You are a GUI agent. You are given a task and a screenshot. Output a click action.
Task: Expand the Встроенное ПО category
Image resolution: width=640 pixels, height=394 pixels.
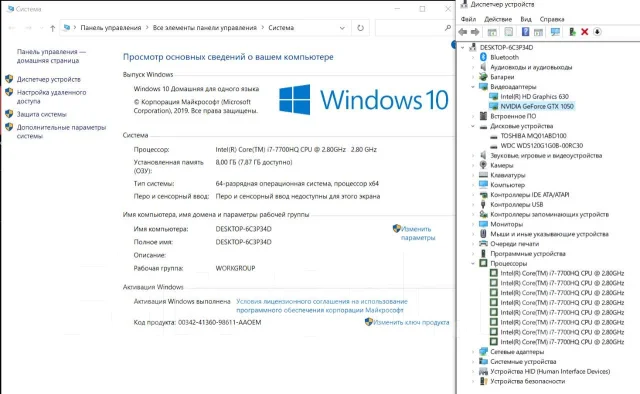click(x=473, y=116)
